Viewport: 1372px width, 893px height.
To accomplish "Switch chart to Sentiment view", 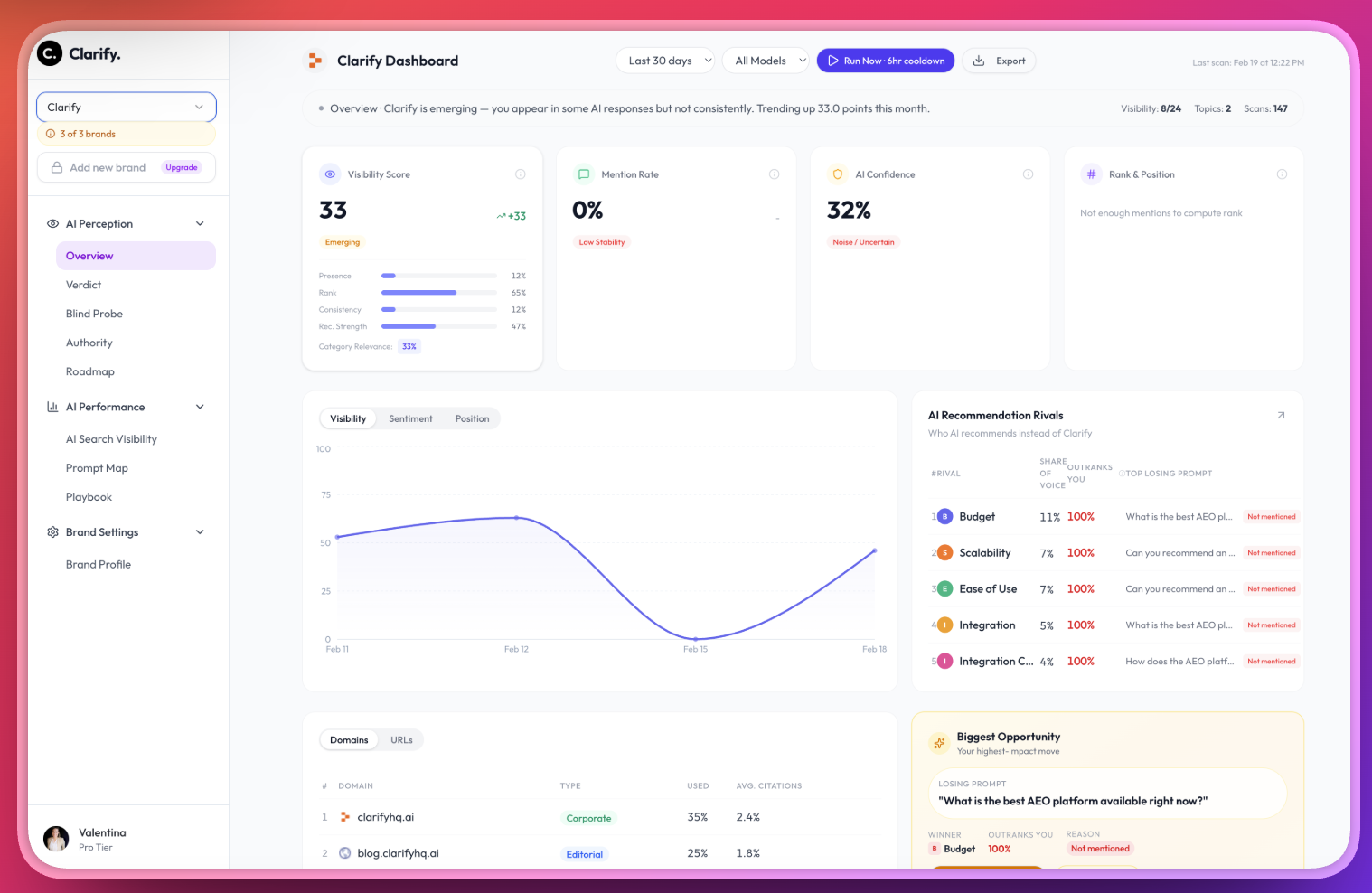I will click(410, 418).
